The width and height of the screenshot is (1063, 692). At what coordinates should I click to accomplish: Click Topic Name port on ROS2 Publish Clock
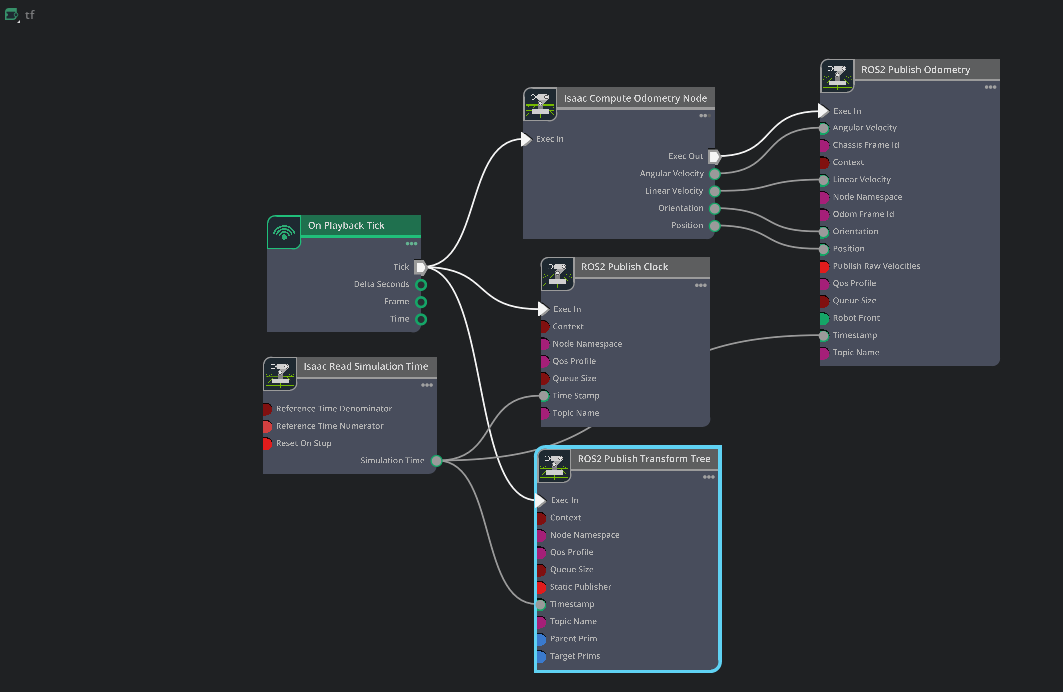click(x=544, y=413)
